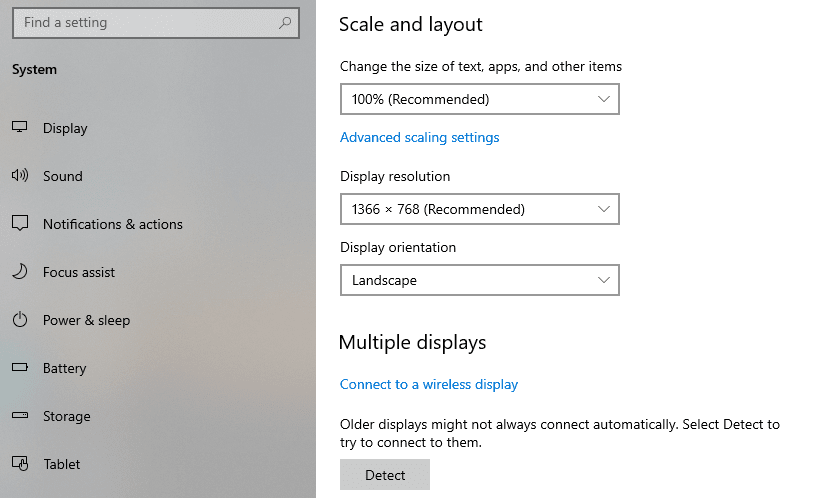Click the Power & sleep icon
This screenshot has height=498, width=835.
coord(19,320)
